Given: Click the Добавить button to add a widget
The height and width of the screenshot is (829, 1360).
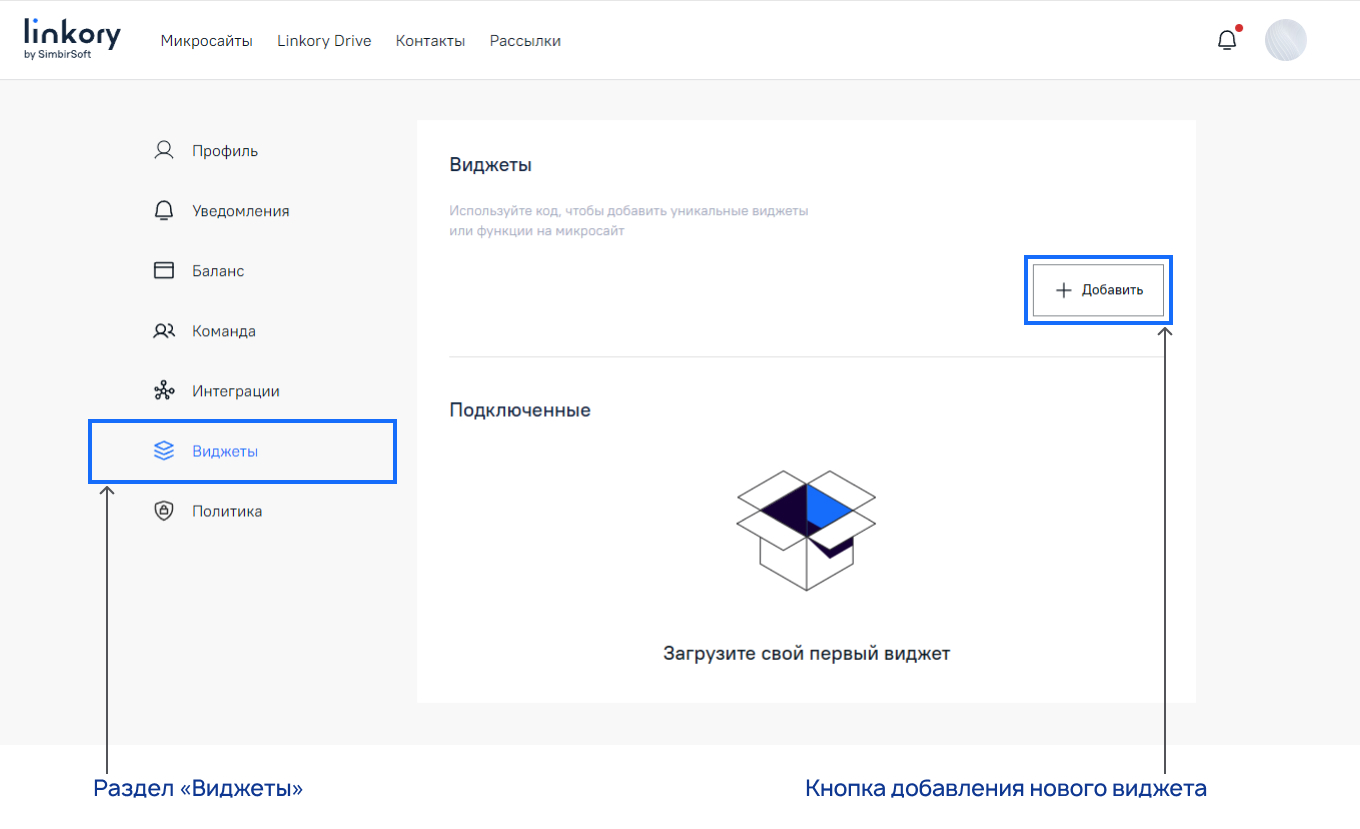Looking at the screenshot, I should (x=1097, y=290).
